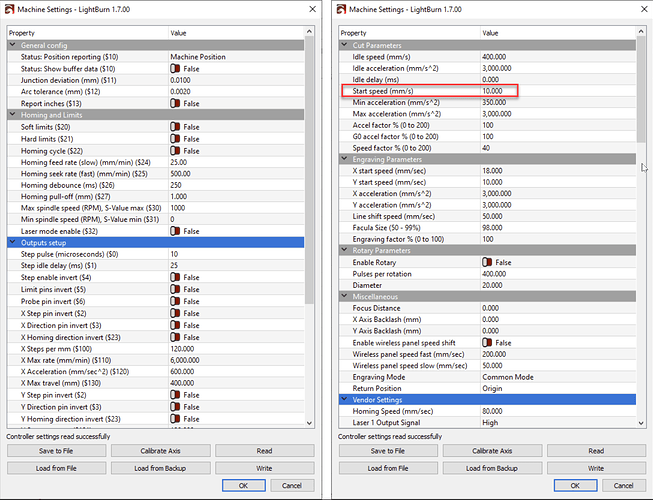Toggle Soft limits ($20) switch
This screenshot has width=653, height=500.
[175, 127]
